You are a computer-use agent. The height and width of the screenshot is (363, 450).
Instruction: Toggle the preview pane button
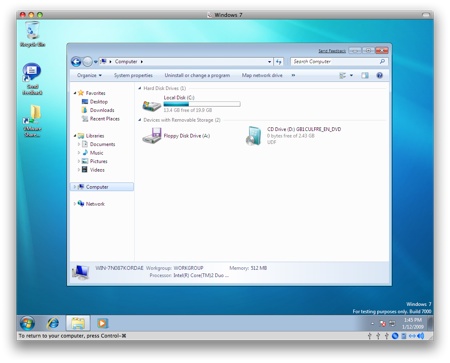(x=365, y=76)
